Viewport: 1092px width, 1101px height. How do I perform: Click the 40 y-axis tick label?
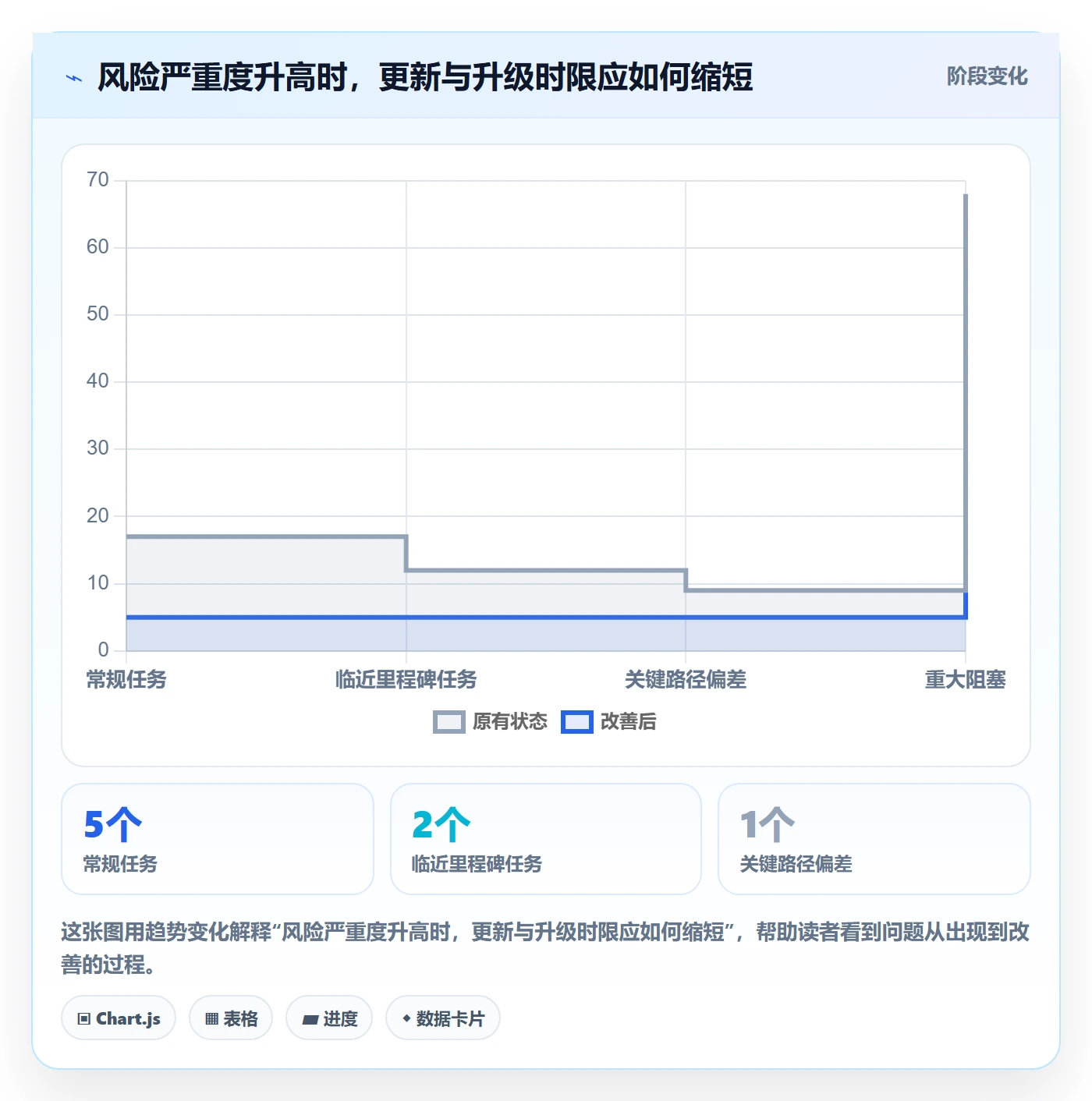pyautogui.click(x=97, y=381)
